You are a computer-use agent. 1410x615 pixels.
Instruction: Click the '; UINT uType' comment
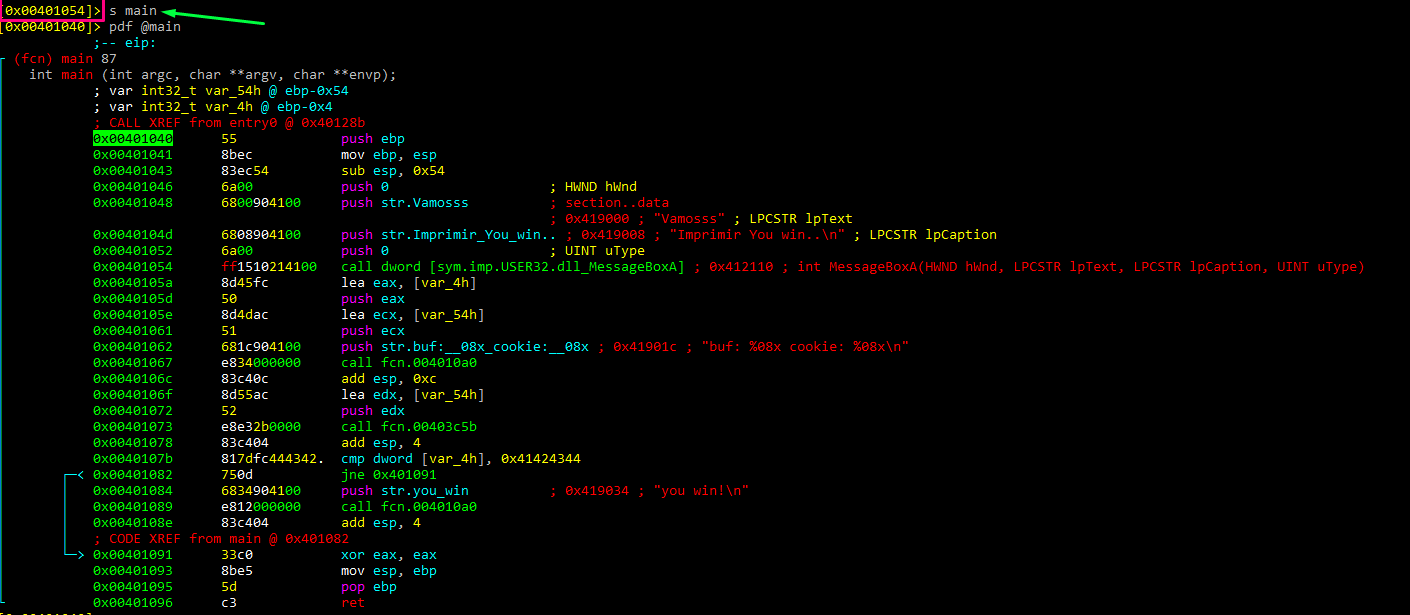coord(597,250)
